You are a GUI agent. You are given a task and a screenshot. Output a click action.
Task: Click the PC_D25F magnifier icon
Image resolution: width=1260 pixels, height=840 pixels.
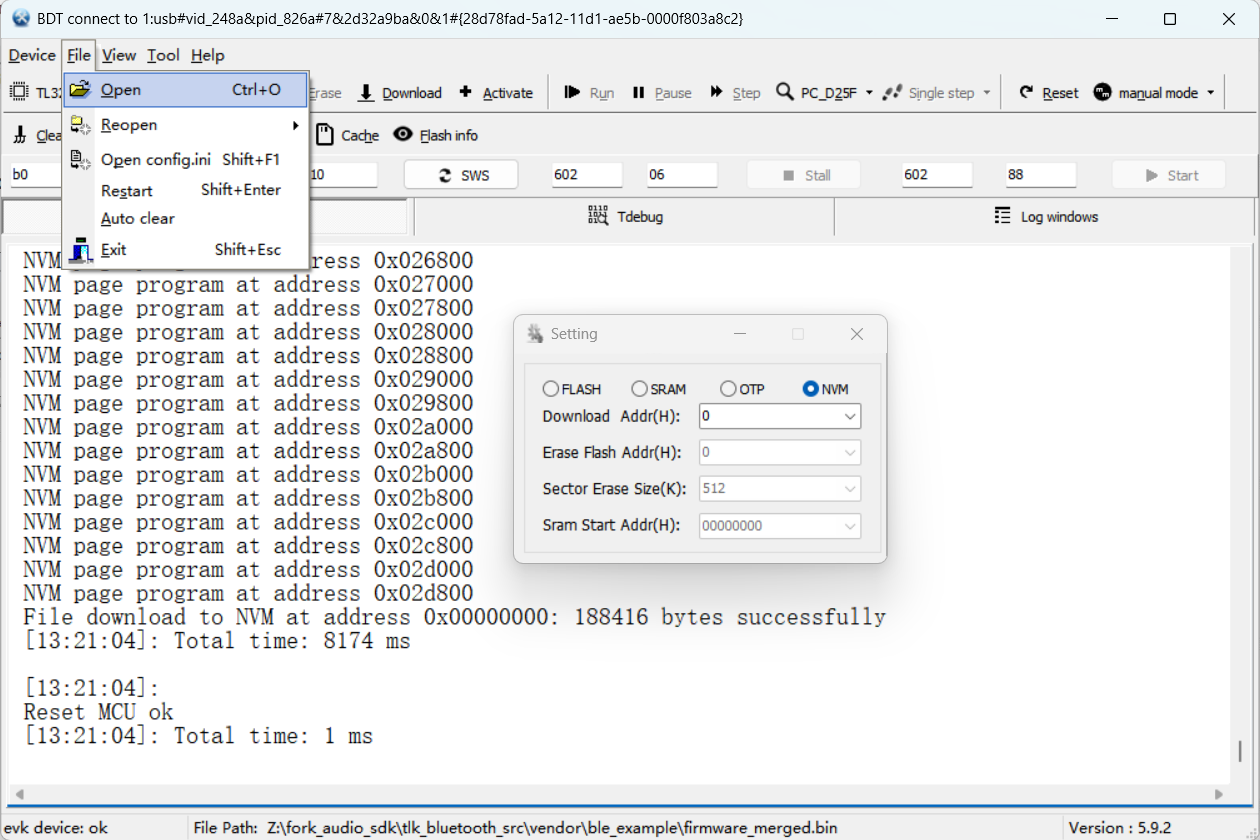(x=784, y=92)
